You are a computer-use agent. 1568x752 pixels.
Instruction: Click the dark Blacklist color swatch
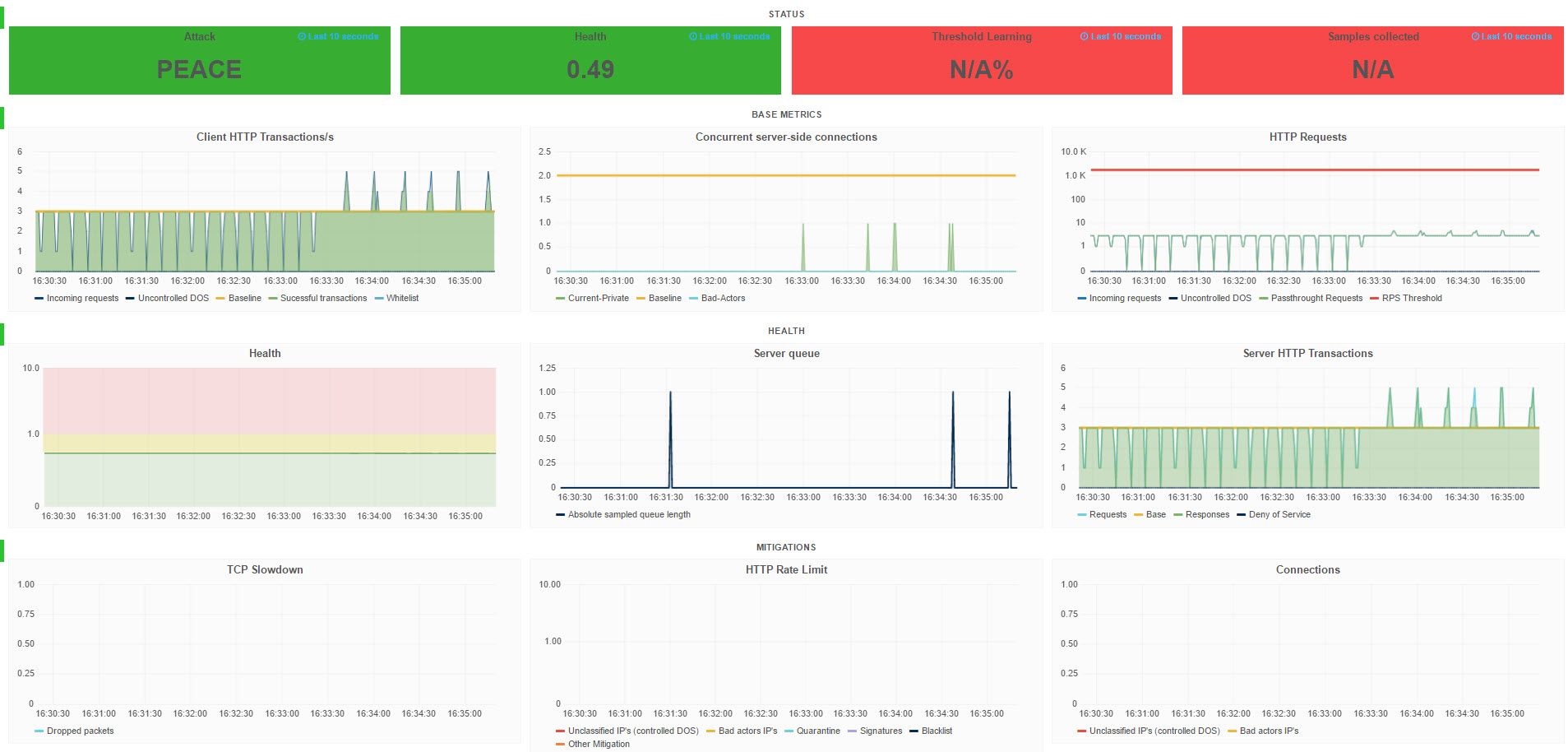(914, 731)
